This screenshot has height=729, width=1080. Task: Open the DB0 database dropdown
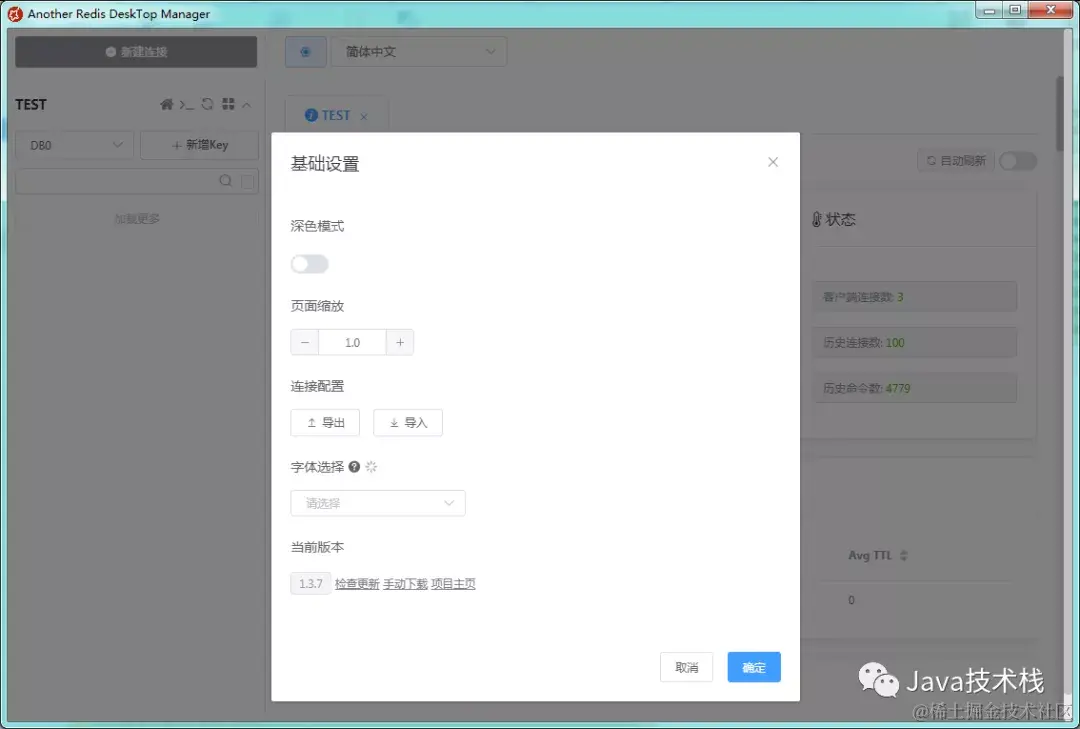click(74, 144)
